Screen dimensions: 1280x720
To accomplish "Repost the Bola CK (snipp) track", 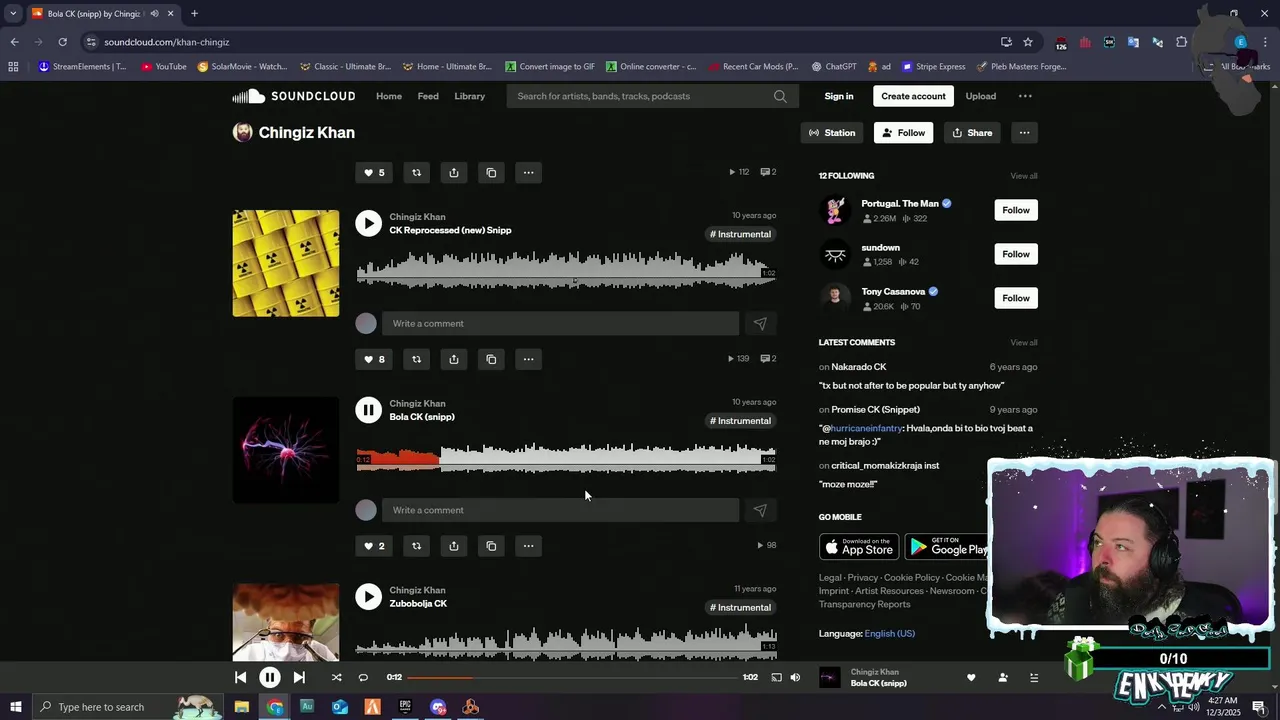I will [x=416, y=546].
